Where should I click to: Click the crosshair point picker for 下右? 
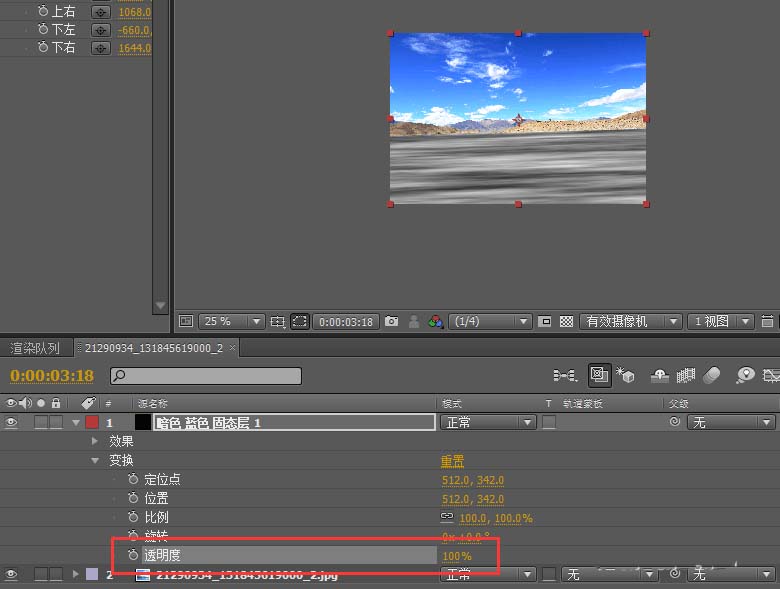(101, 48)
